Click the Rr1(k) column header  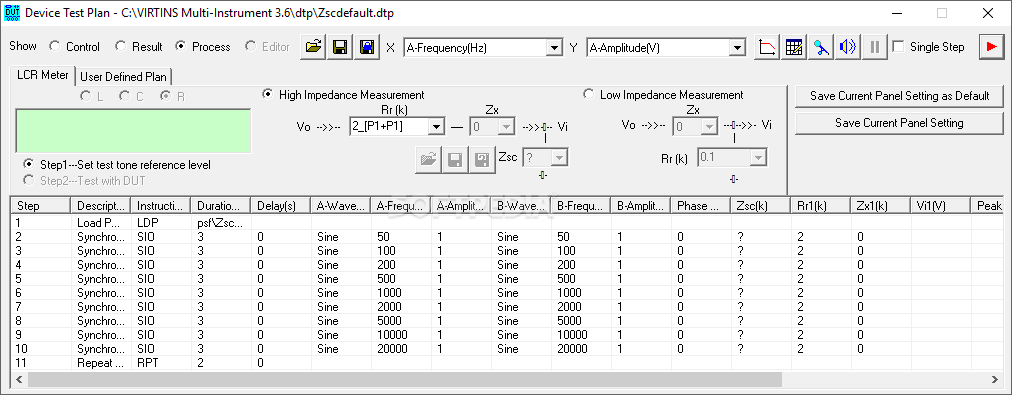(822, 206)
